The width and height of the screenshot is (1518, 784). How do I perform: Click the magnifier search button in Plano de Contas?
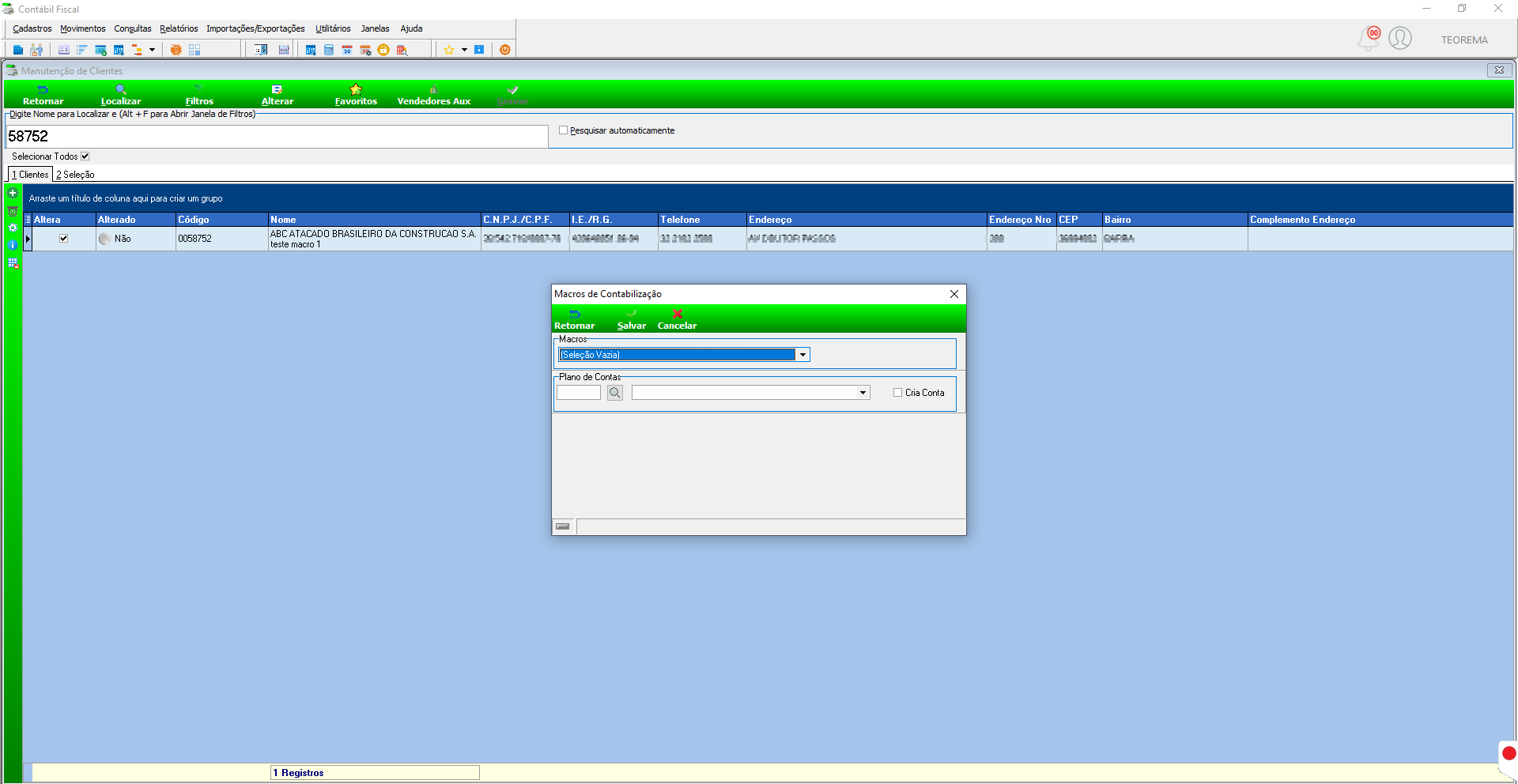coord(615,392)
